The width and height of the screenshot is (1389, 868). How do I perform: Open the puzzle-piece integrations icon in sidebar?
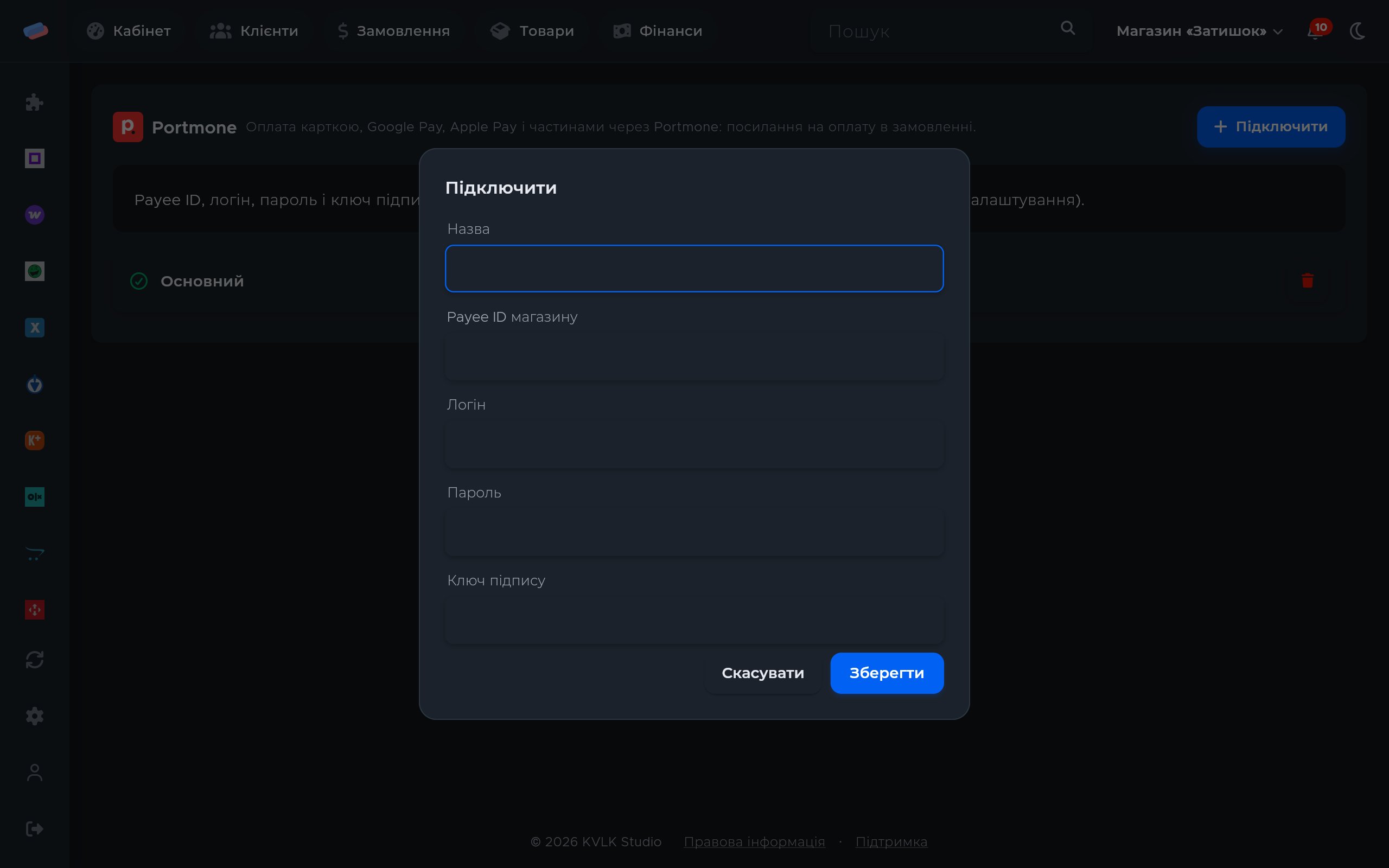[34, 102]
